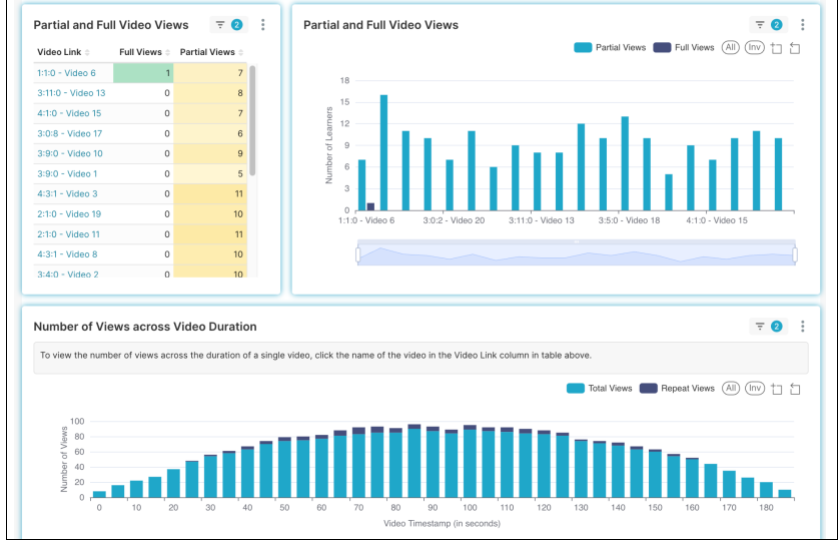Image resolution: width=840 pixels, height=540 pixels.
Task: Click left handle of chart zoom slider
Action: tap(358, 256)
